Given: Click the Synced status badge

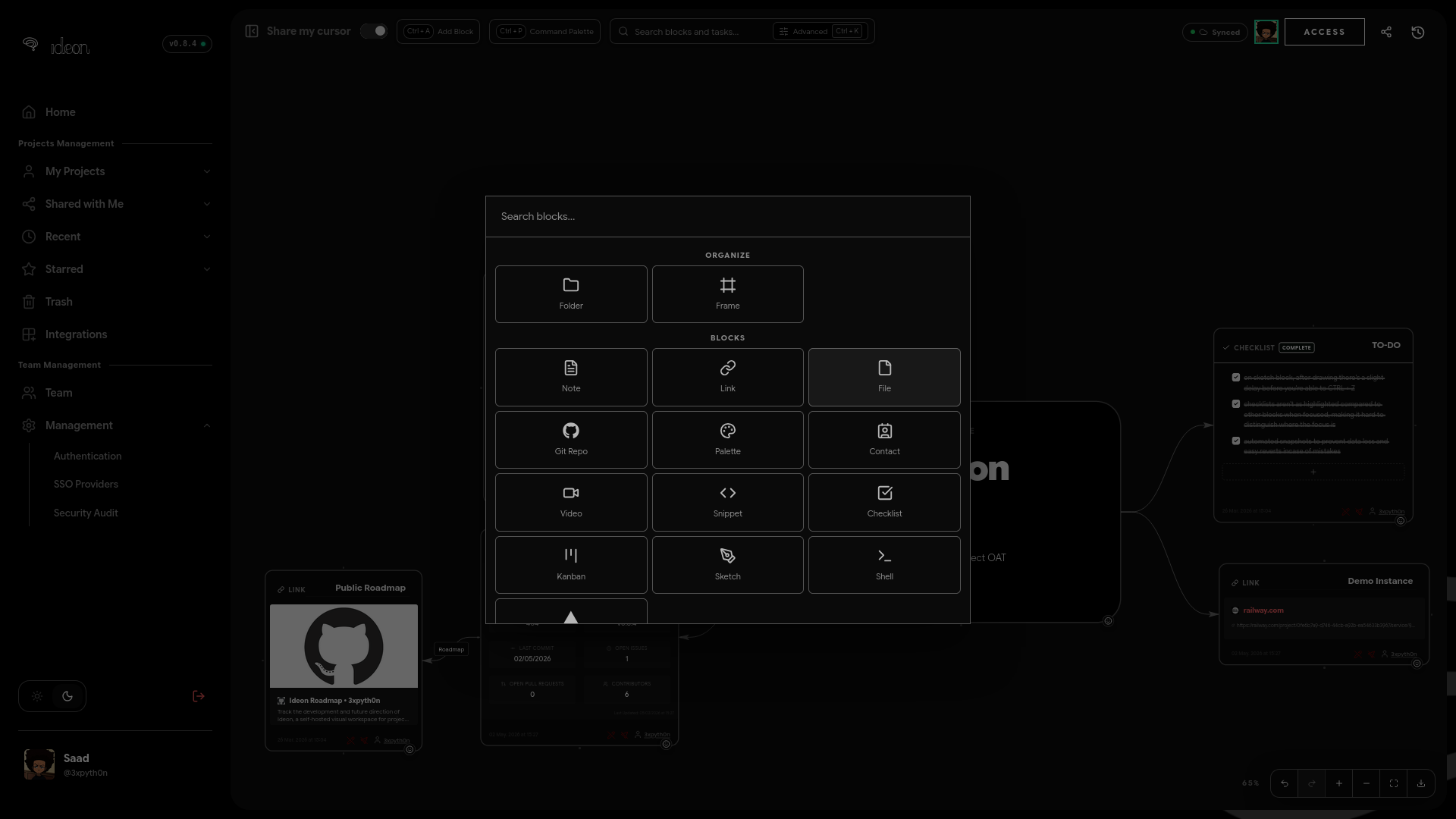Looking at the screenshot, I should click(1215, 32).
